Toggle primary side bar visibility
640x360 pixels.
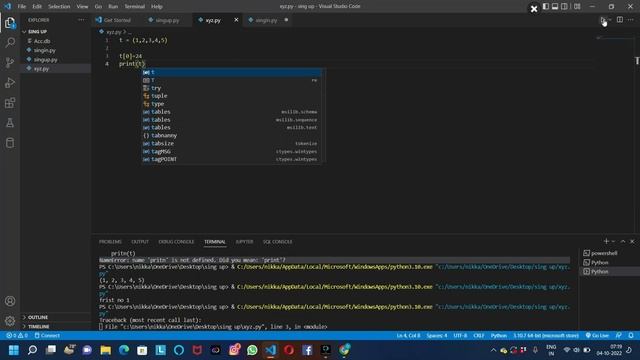(x=546, y=7)
